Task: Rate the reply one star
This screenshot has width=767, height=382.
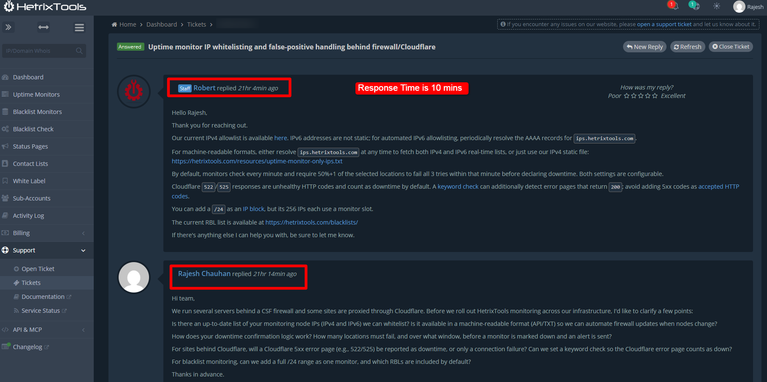Action: [x=627, y=96]
